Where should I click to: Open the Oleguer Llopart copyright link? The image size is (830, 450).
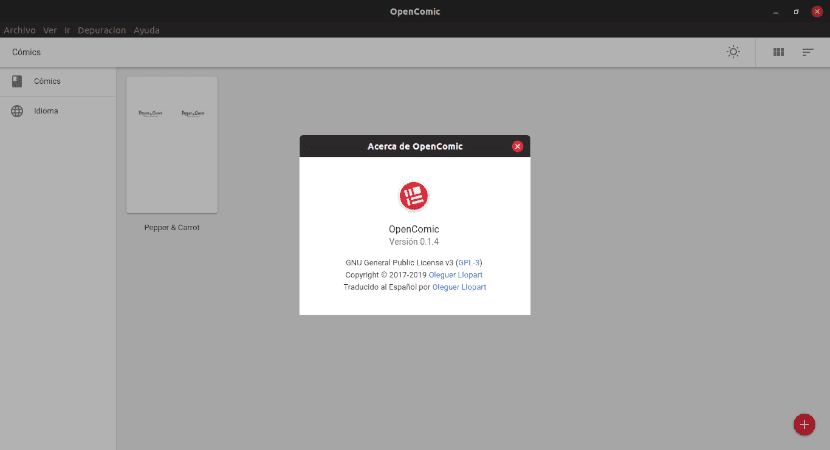[455, 275]
